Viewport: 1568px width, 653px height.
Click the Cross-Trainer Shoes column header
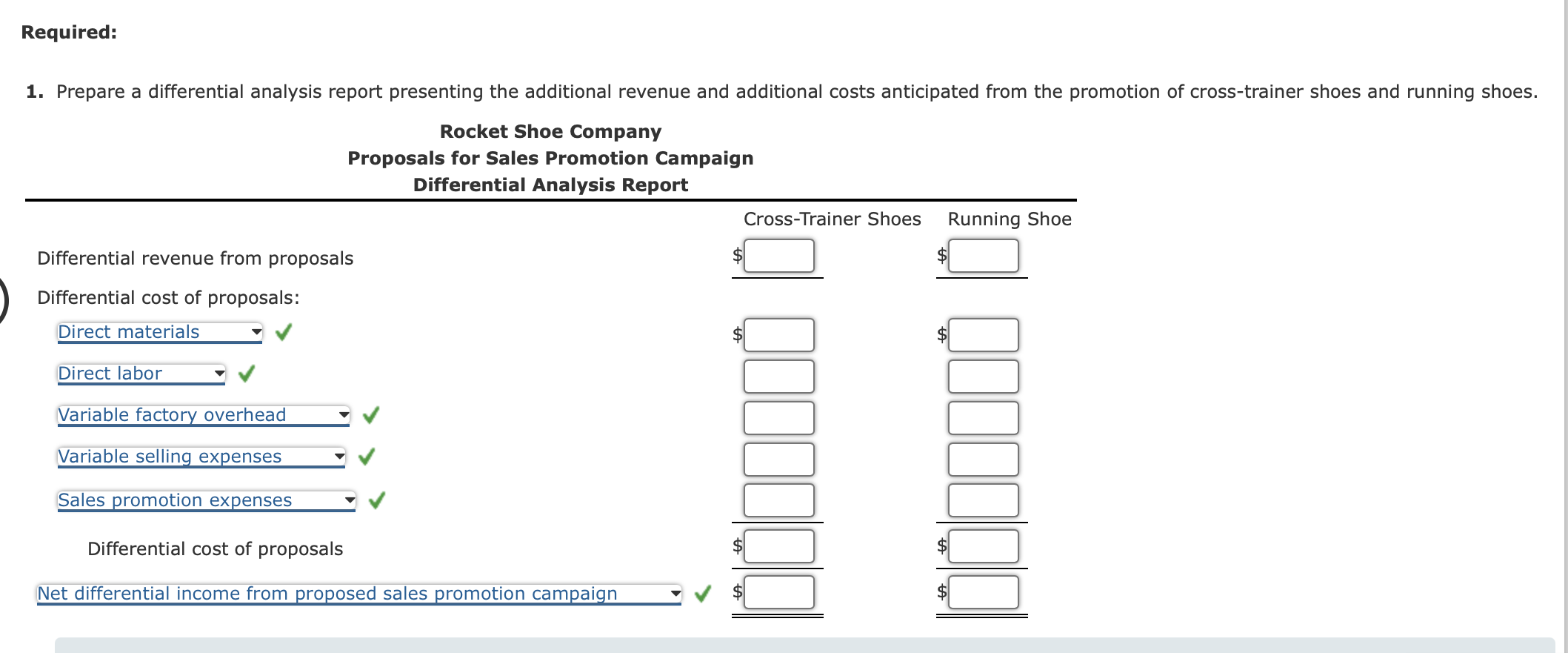coord(832,219)
